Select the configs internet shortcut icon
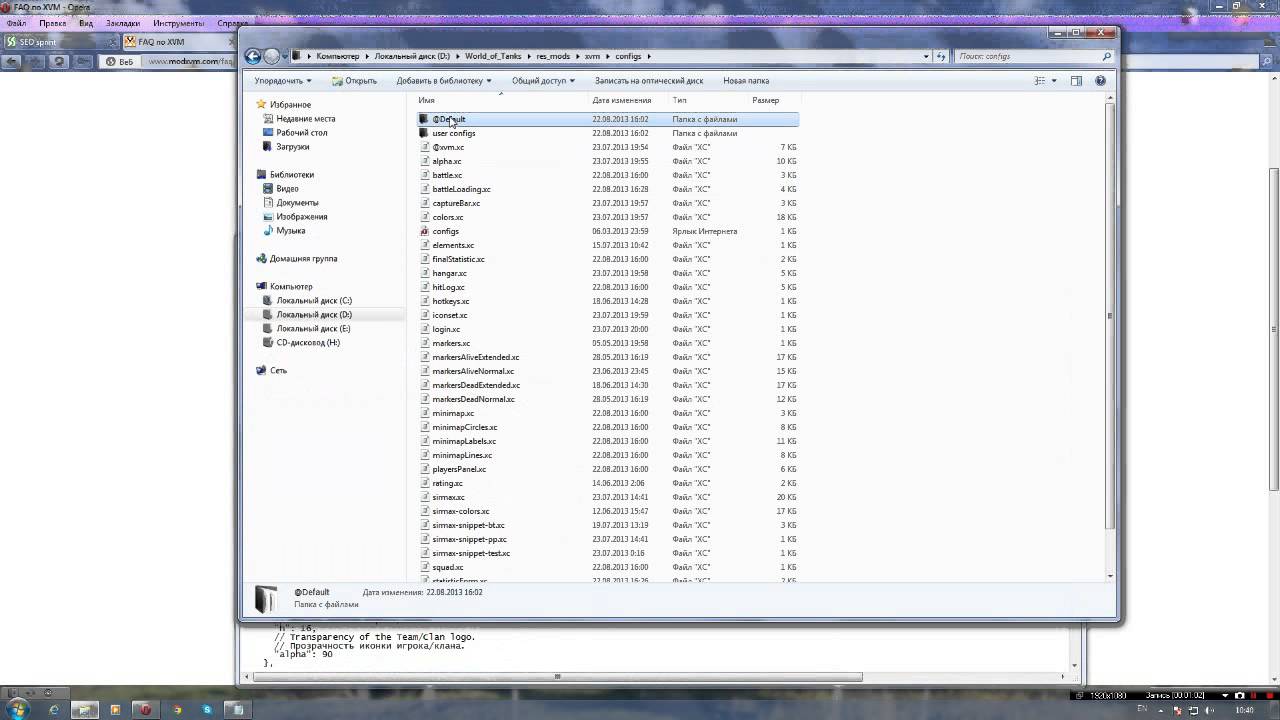 point(424,231)
